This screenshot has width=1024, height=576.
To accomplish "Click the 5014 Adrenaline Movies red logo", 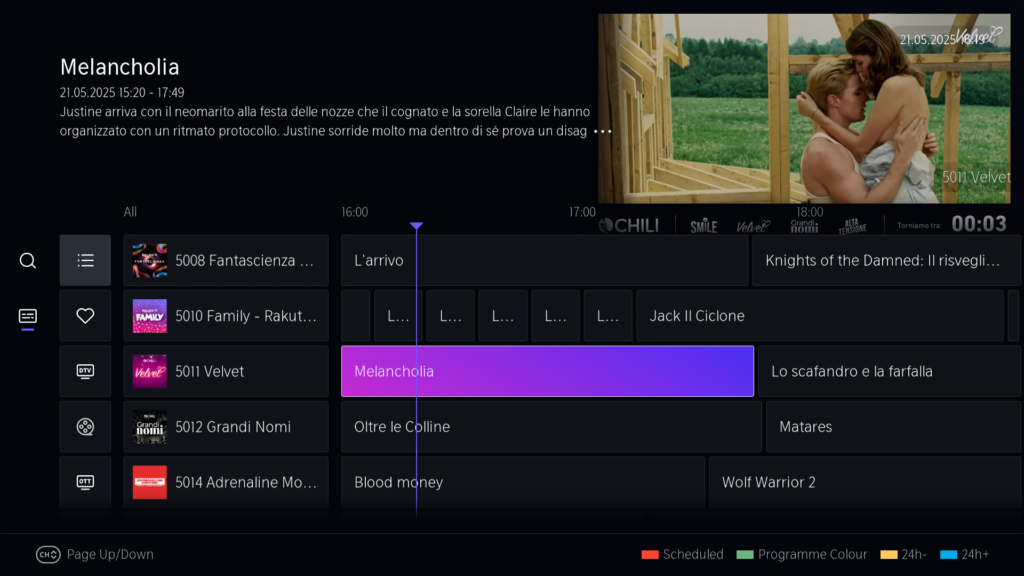I will tap(150, 482).
